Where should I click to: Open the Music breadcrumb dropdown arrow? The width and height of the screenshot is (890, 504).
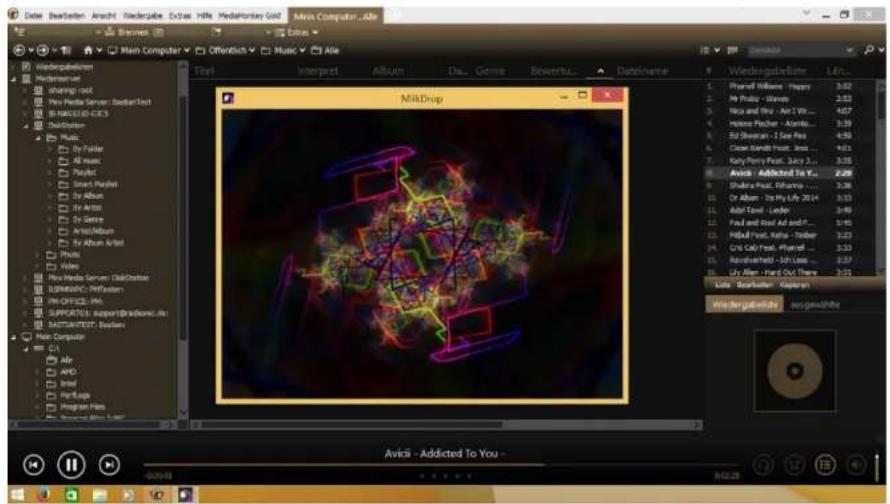(302, 51)
